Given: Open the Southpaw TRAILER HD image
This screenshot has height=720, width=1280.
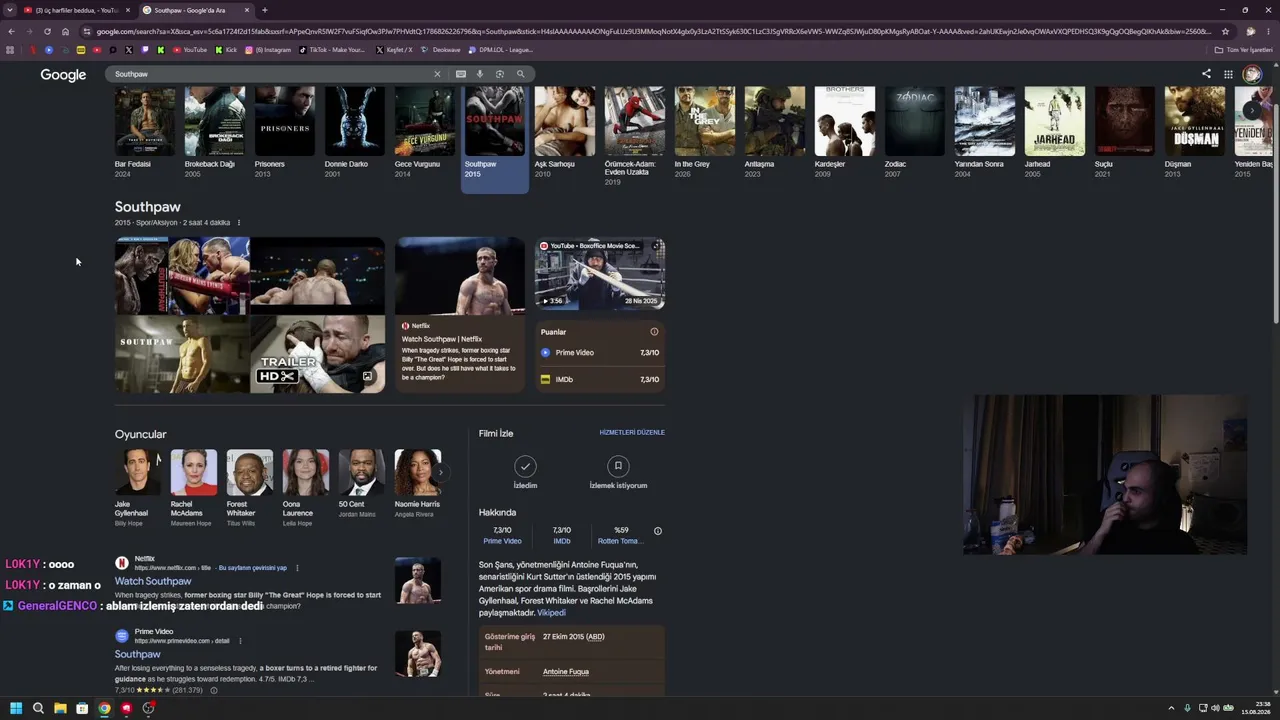Looking at the screenshot, I should [317, 355].
